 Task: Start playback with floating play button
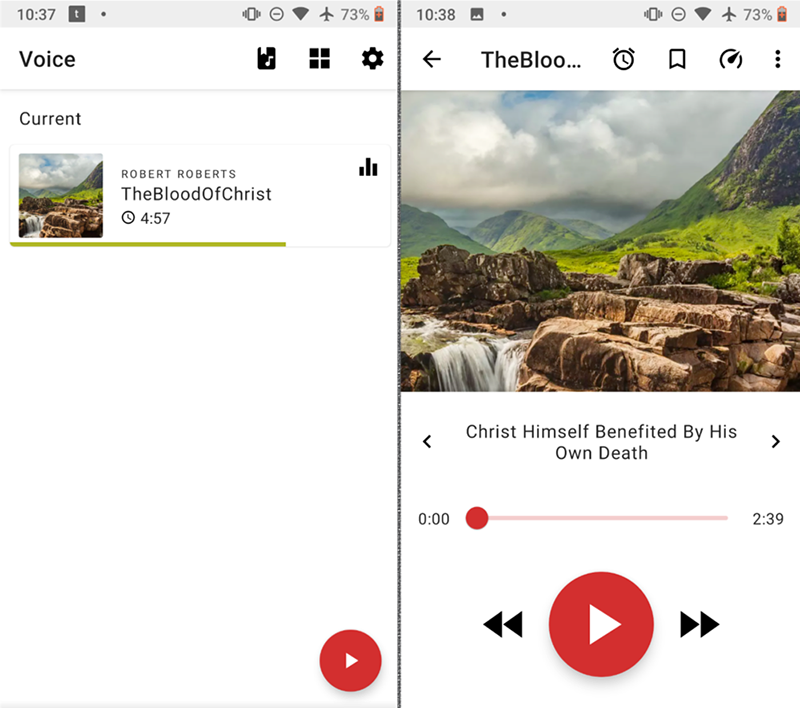tap(351, 661)
